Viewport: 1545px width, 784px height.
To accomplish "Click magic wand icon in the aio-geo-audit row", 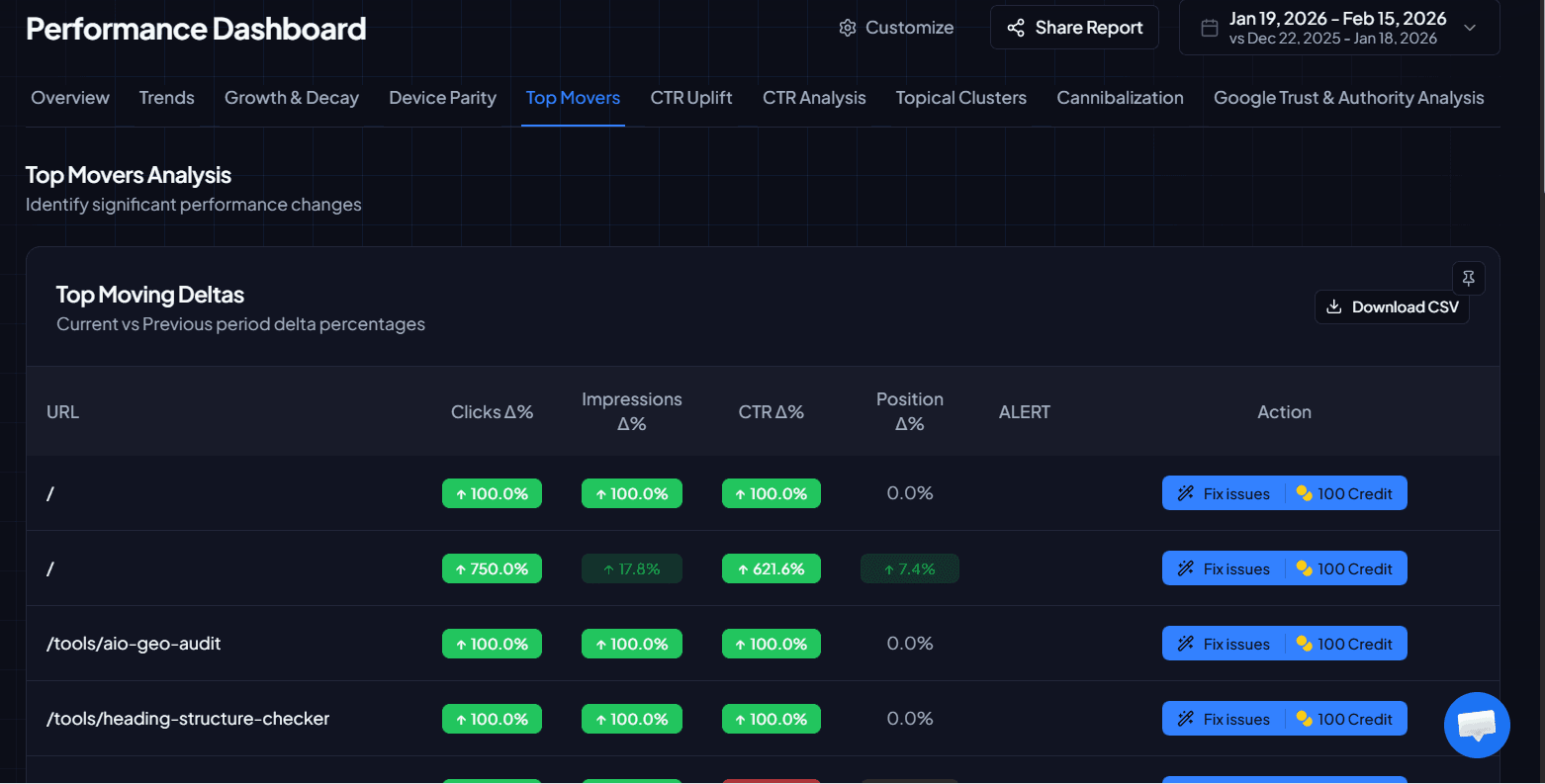I will [x=1185, y=644].
